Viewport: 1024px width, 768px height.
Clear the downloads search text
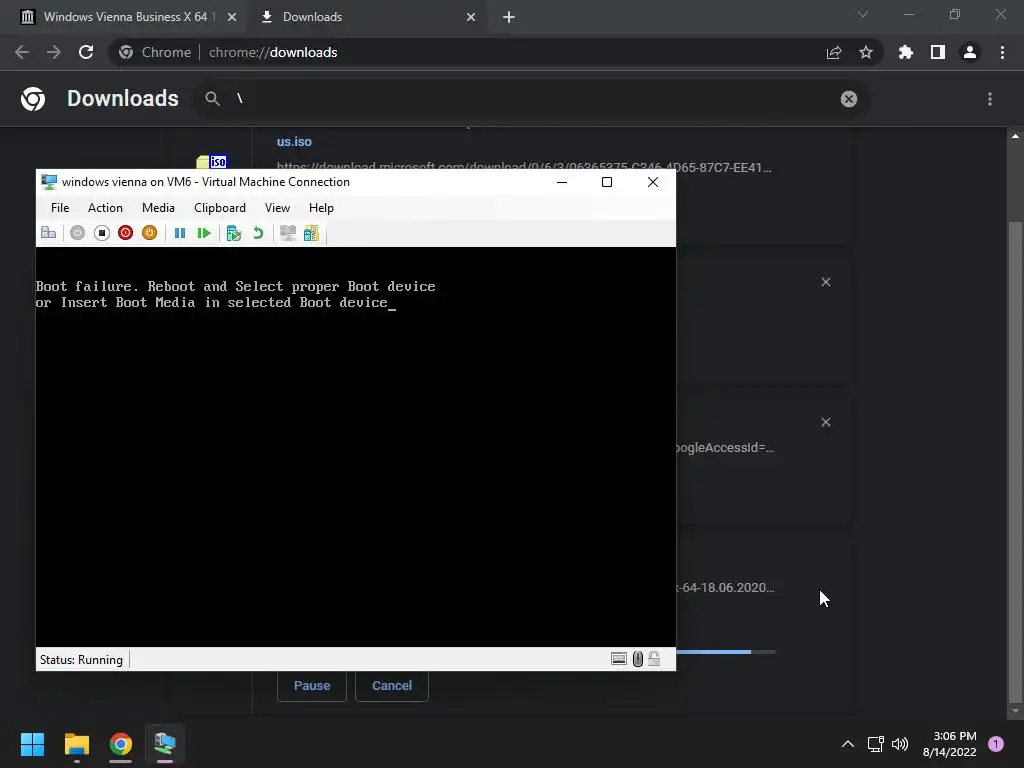848,99
